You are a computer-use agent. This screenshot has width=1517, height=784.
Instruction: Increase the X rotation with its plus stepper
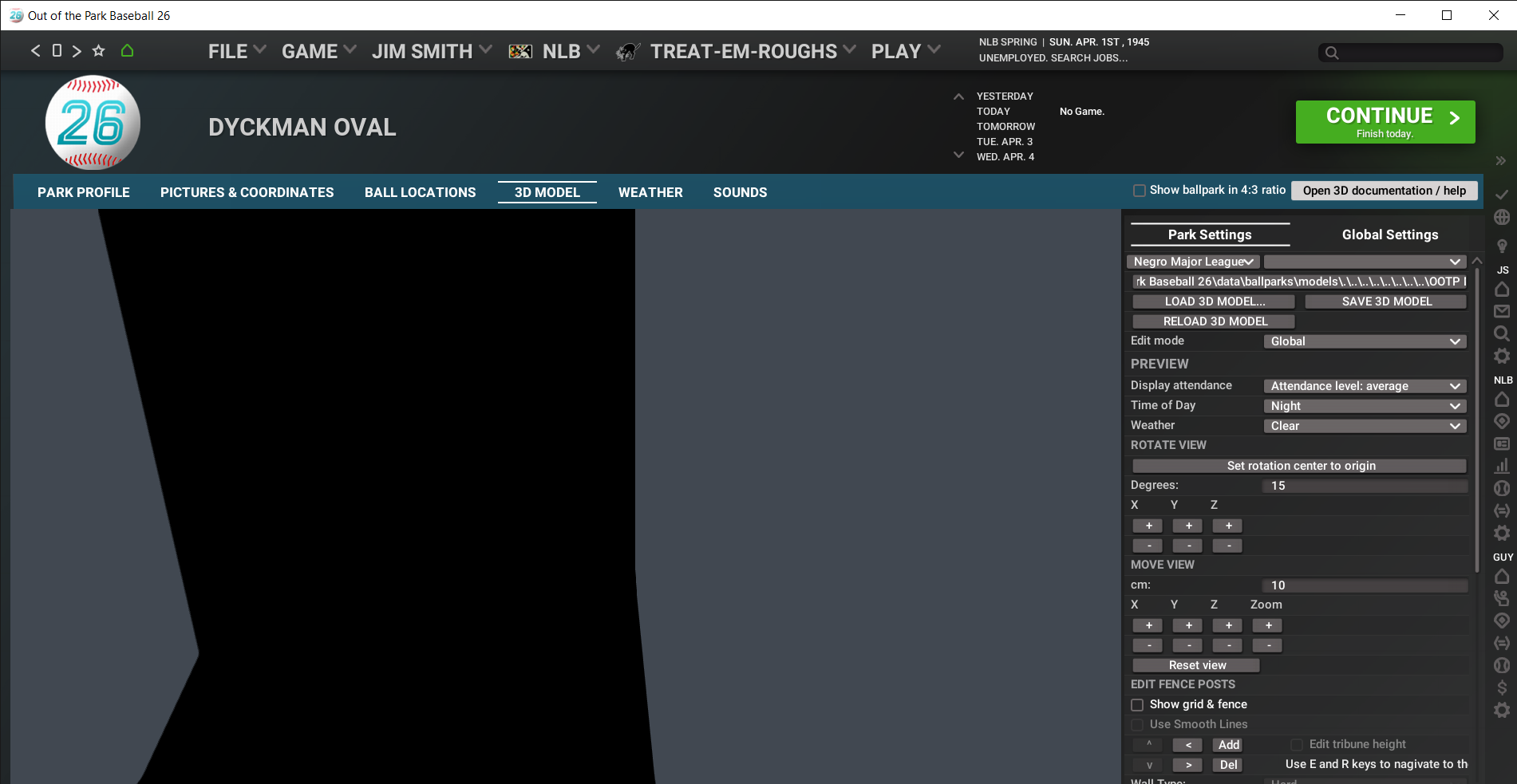click(x=1147, y=525)
